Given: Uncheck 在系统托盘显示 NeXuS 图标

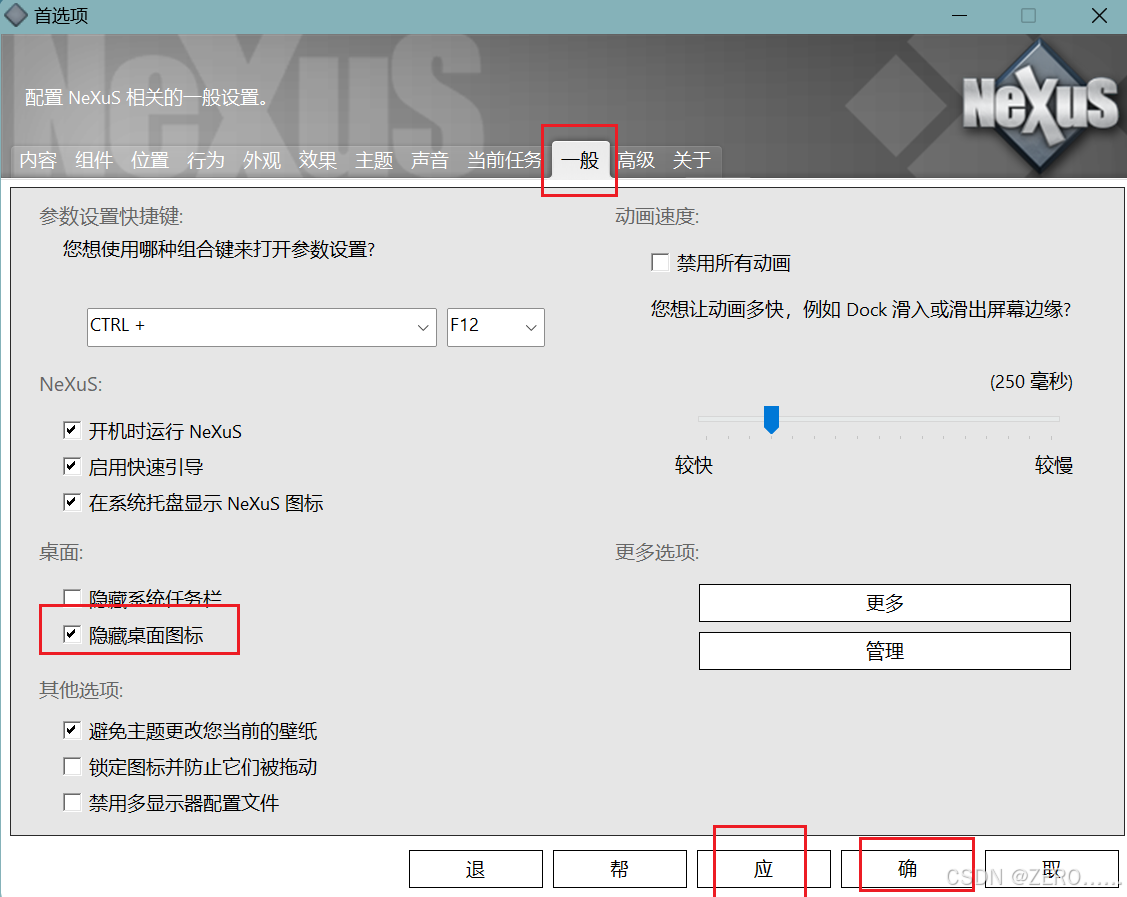Looking at the screenshot, I should pos(72,502).
